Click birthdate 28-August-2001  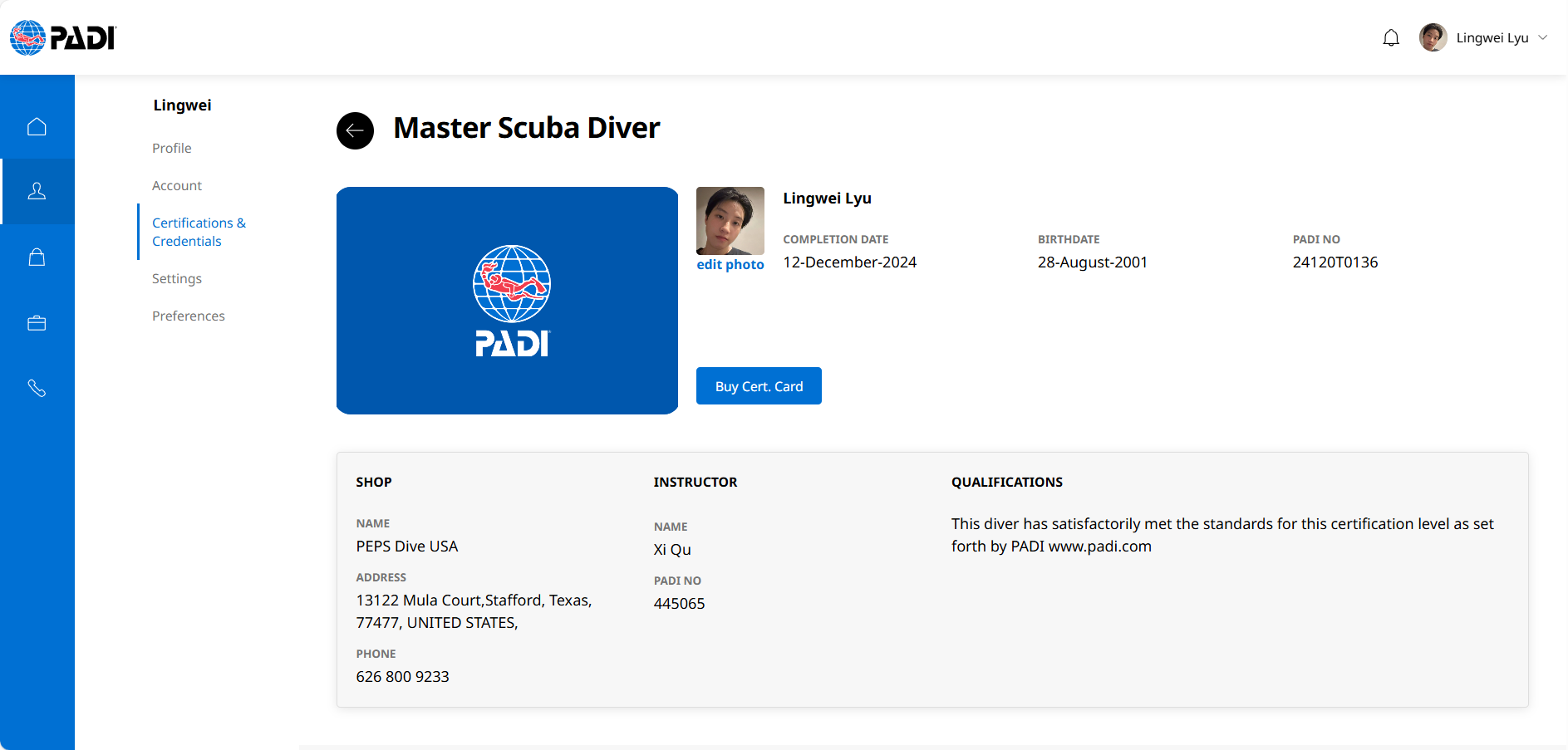[x=1093, y=262]
